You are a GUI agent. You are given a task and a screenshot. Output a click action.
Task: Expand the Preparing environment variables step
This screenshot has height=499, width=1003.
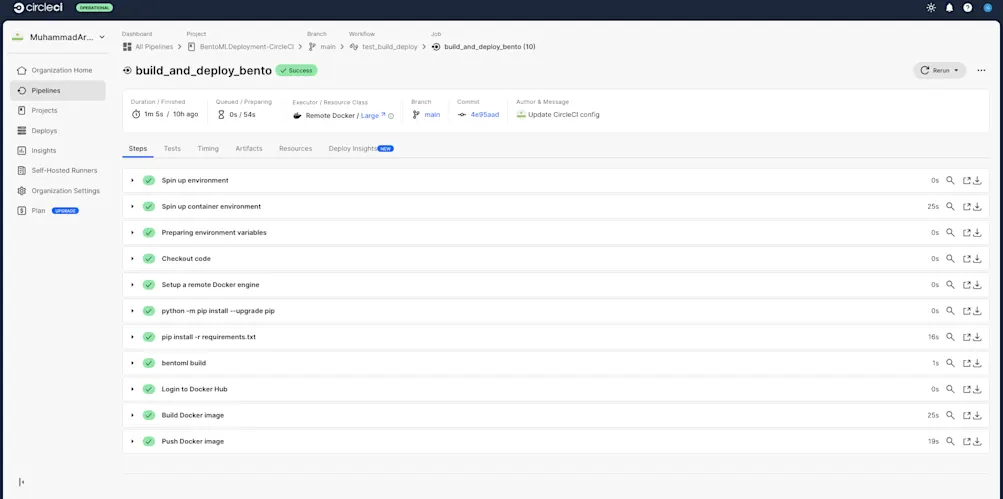[132, 232]
